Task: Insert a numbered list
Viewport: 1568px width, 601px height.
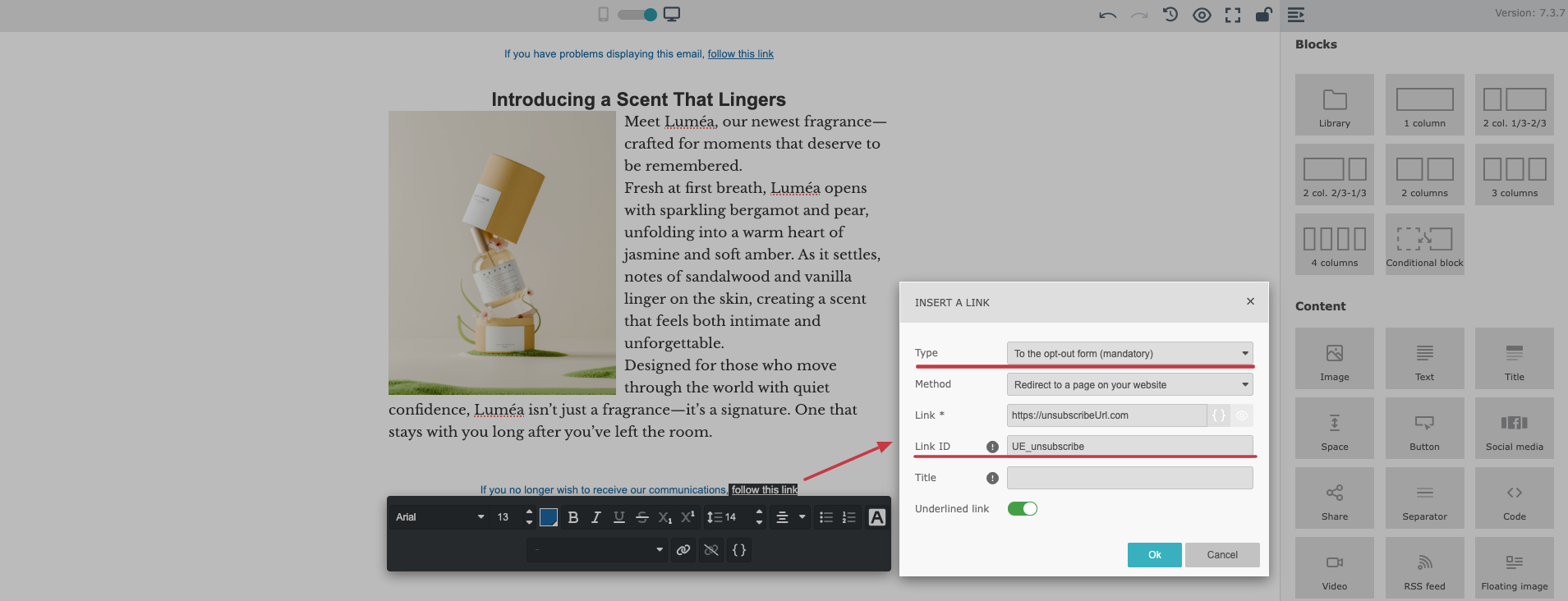Action: (849, 517)
